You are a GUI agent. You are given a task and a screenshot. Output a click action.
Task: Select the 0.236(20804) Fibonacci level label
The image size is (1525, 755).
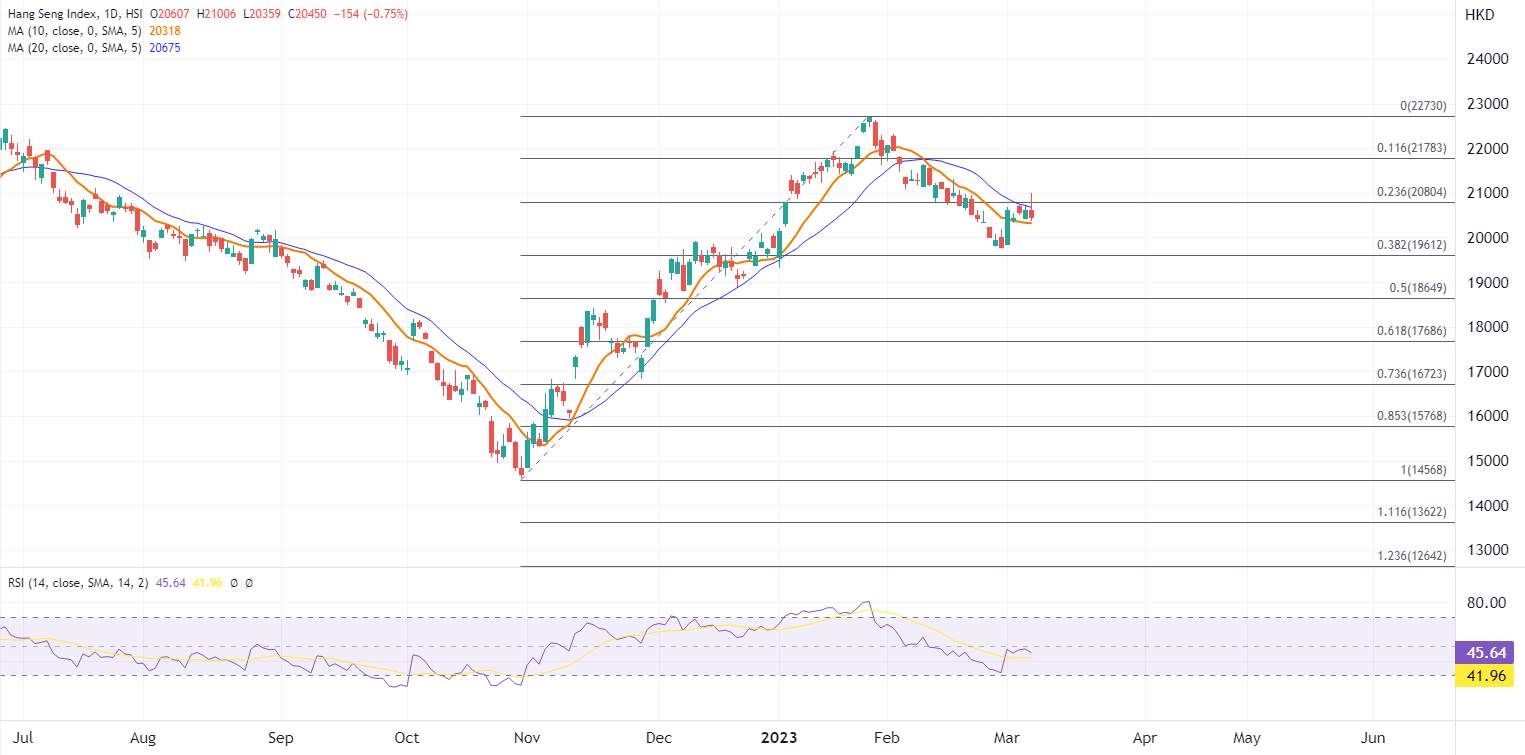click(x=1412, y=192)
